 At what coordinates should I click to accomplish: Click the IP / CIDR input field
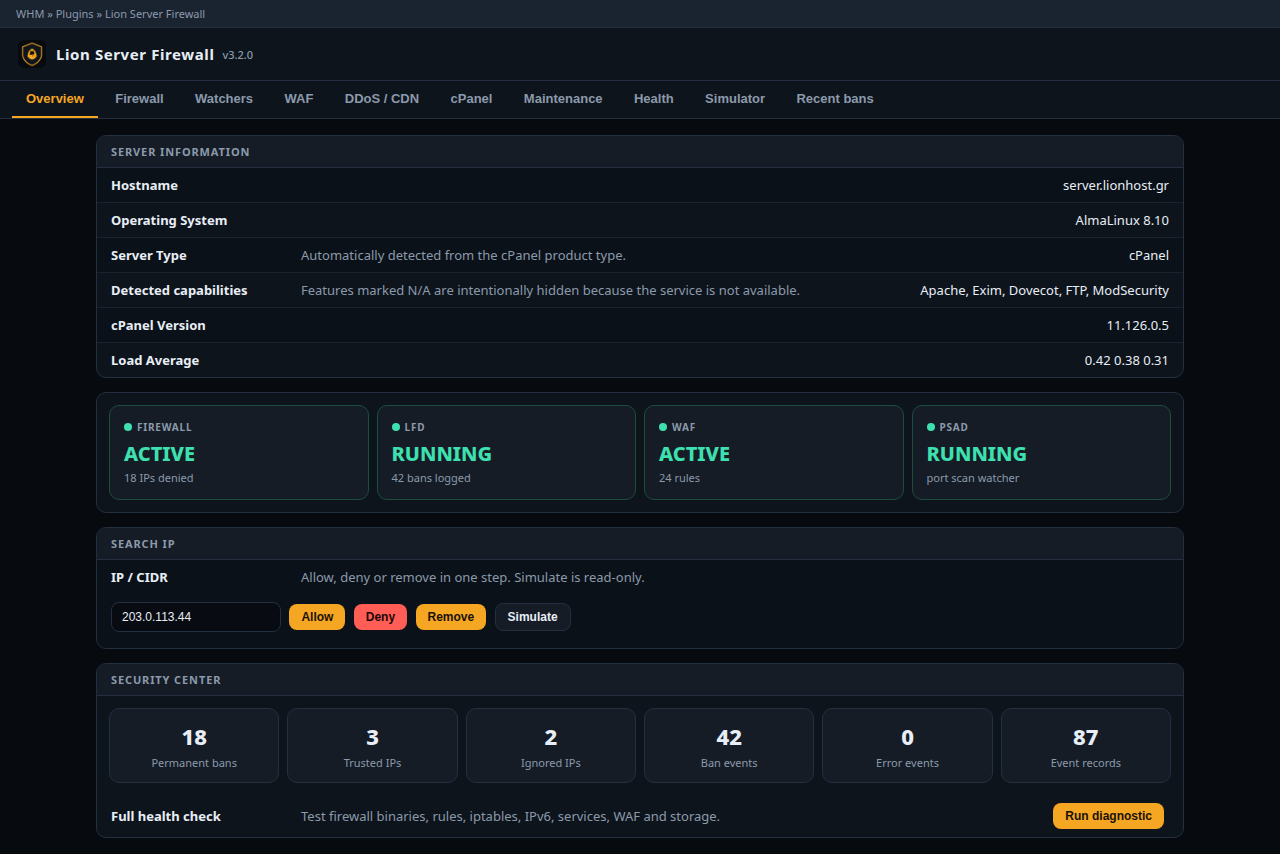195,617
